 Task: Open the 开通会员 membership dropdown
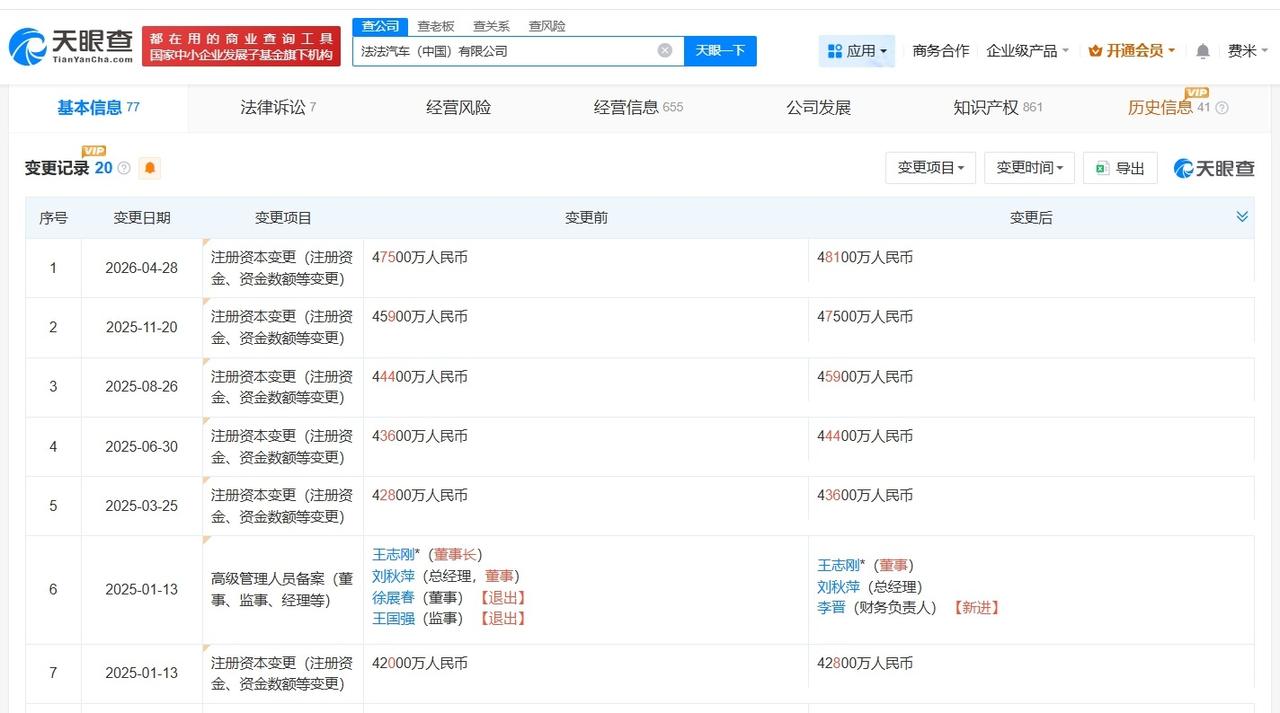click(x=1131, y=50)
